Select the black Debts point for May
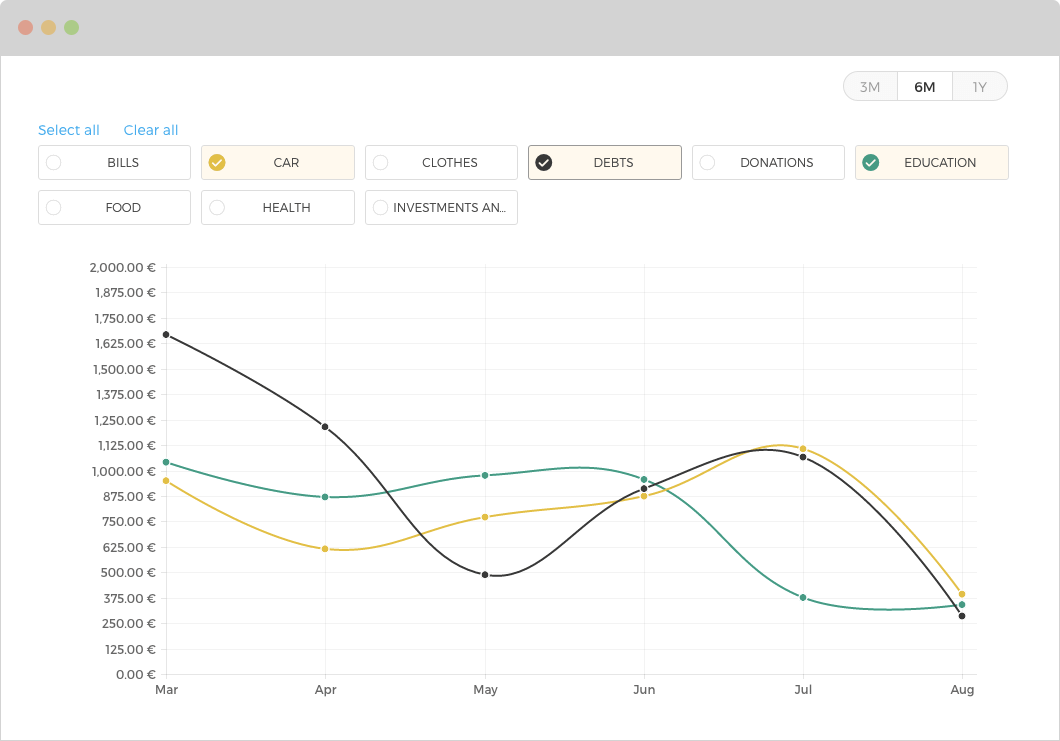This screenshot has height=741, width=1060. [485, 575]
